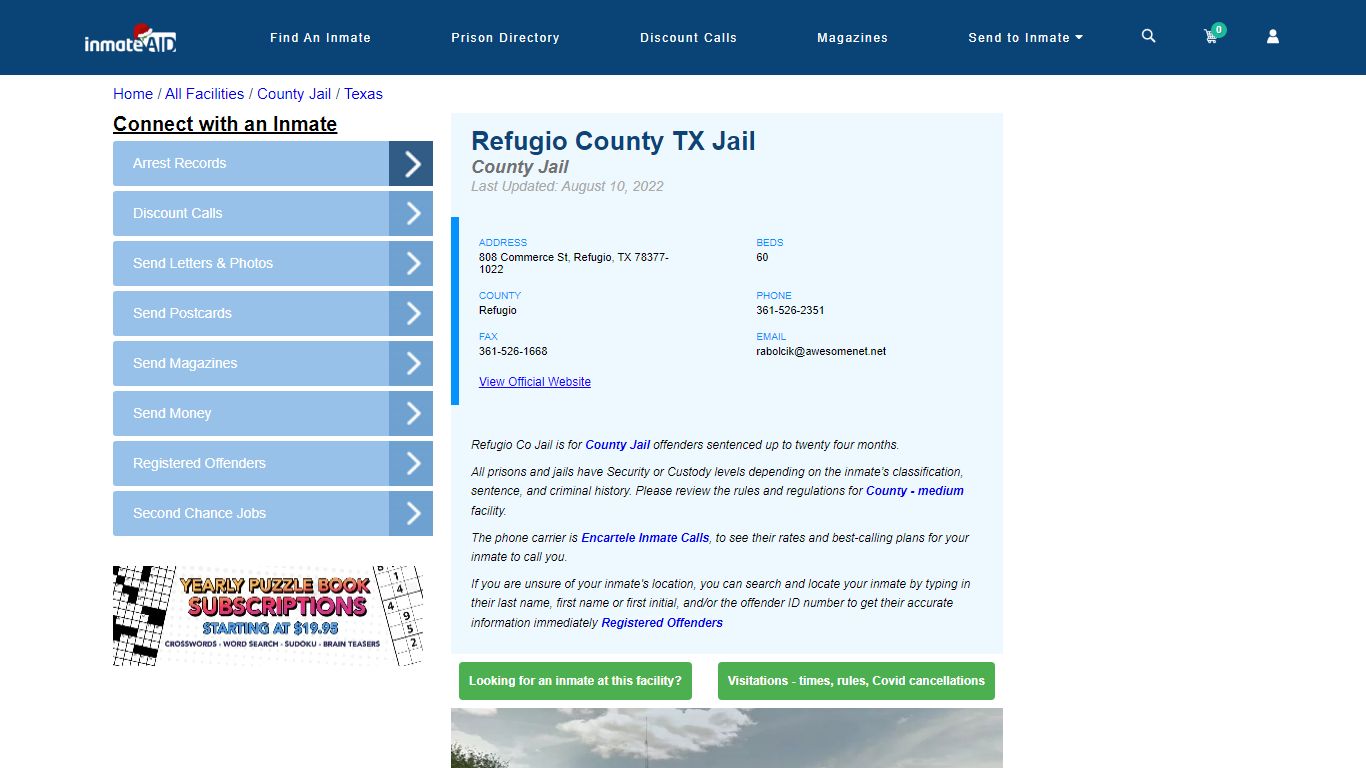Click Visitations times, rules, Covid cancellations button
The image size is (1366, 768).
[x=856, y=681]
